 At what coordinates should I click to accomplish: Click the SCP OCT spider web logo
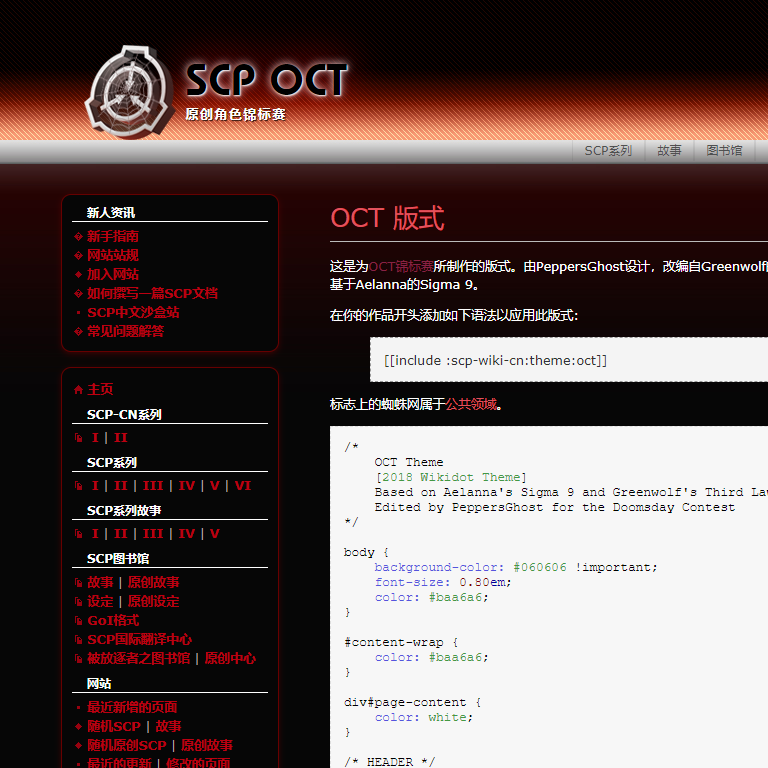(130, 92)
